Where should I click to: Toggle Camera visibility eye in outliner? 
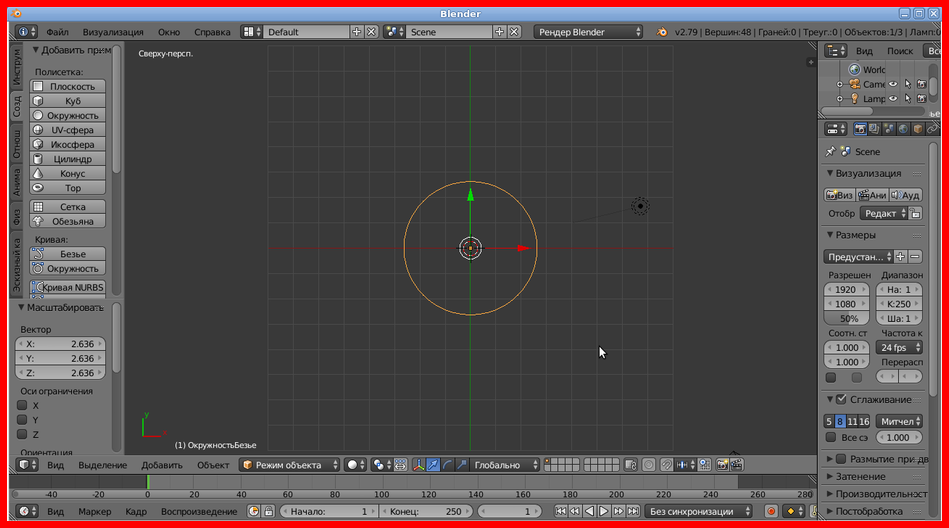click(893, 84)
